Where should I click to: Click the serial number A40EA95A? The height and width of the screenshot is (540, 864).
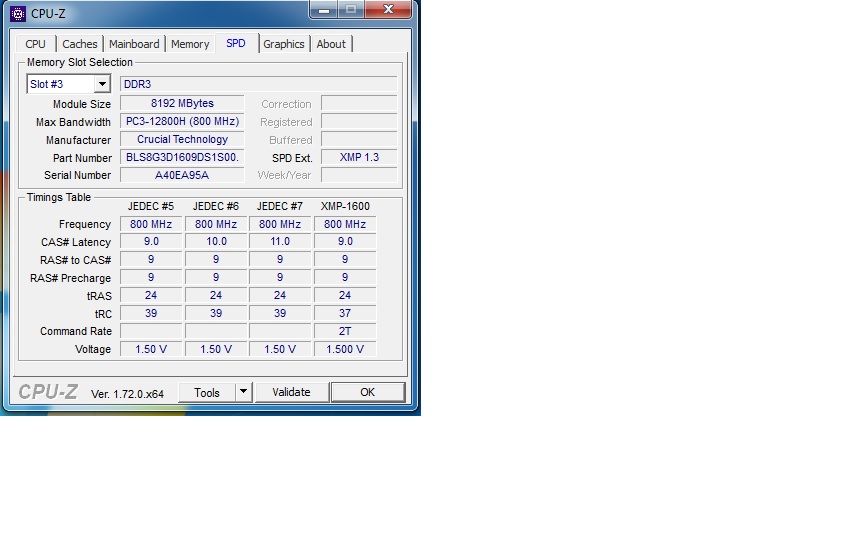tap(182, 175)
